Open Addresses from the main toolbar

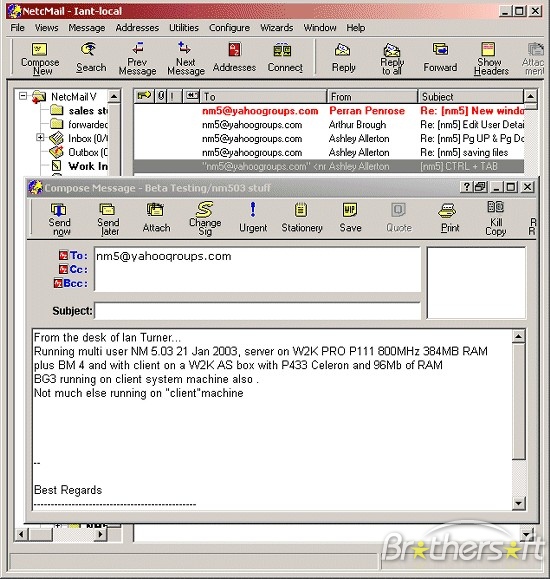click(x=234, y=58)
